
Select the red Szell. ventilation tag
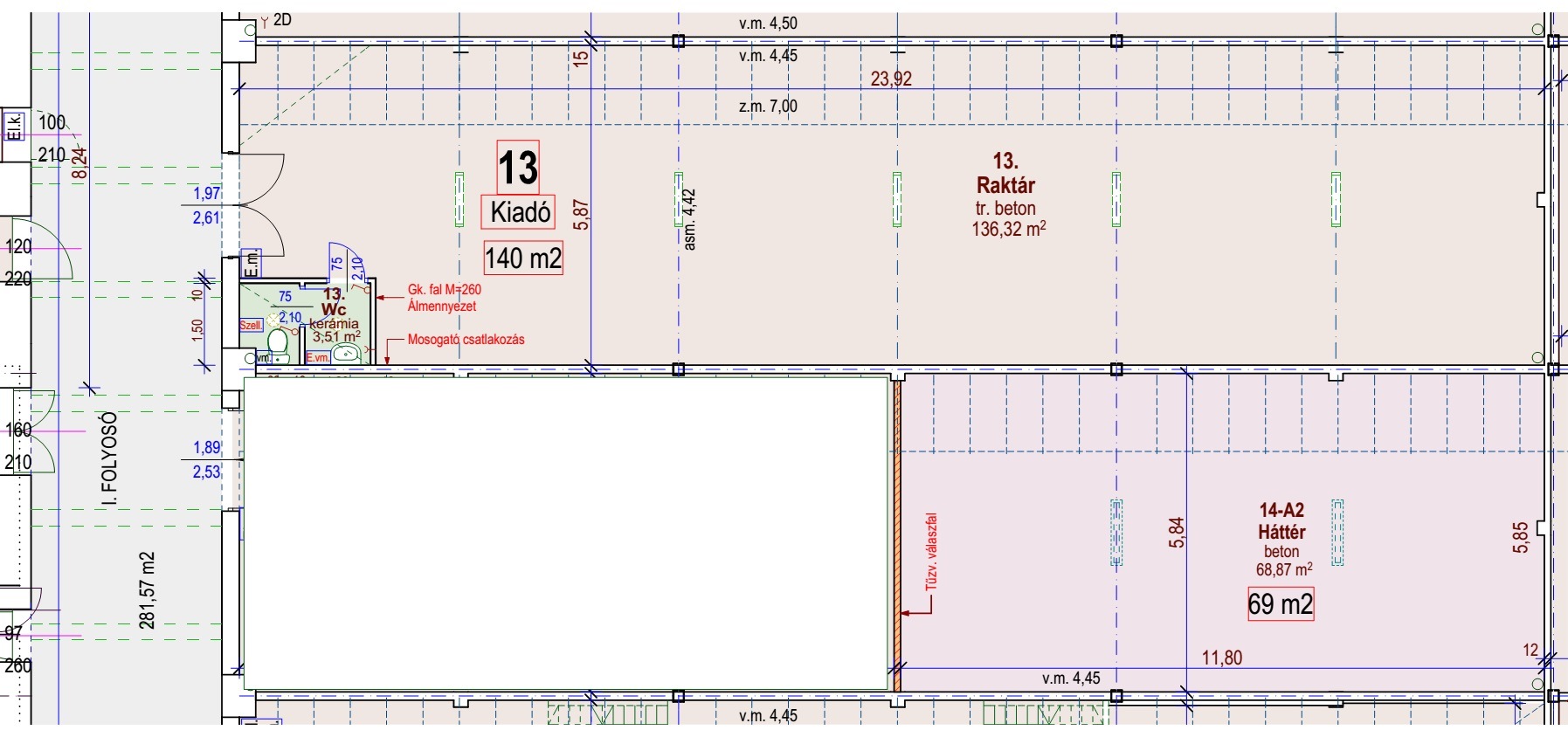pyautogui.click(x=251, y=325)
